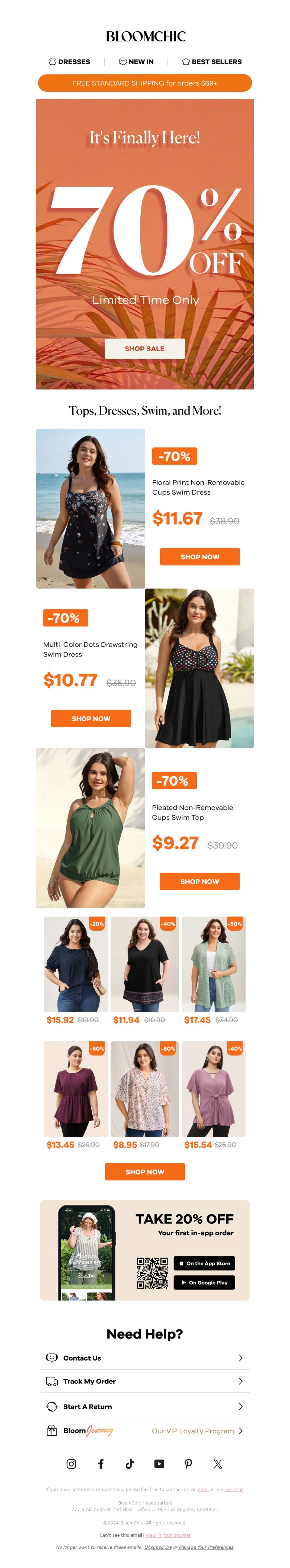Tap the On the App Store button

204,1263
